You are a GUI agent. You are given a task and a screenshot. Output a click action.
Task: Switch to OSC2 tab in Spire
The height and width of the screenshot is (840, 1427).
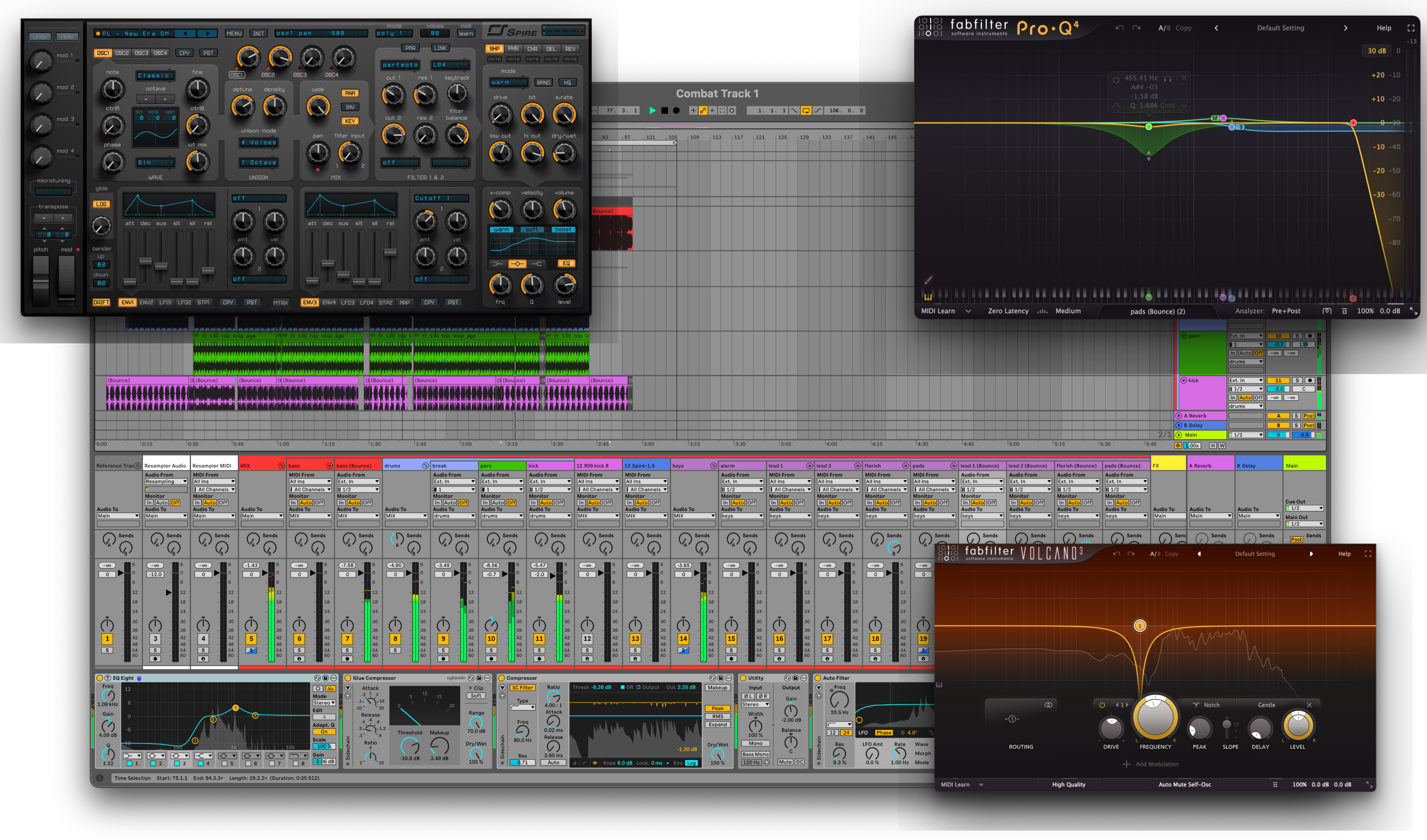[122, 53]
